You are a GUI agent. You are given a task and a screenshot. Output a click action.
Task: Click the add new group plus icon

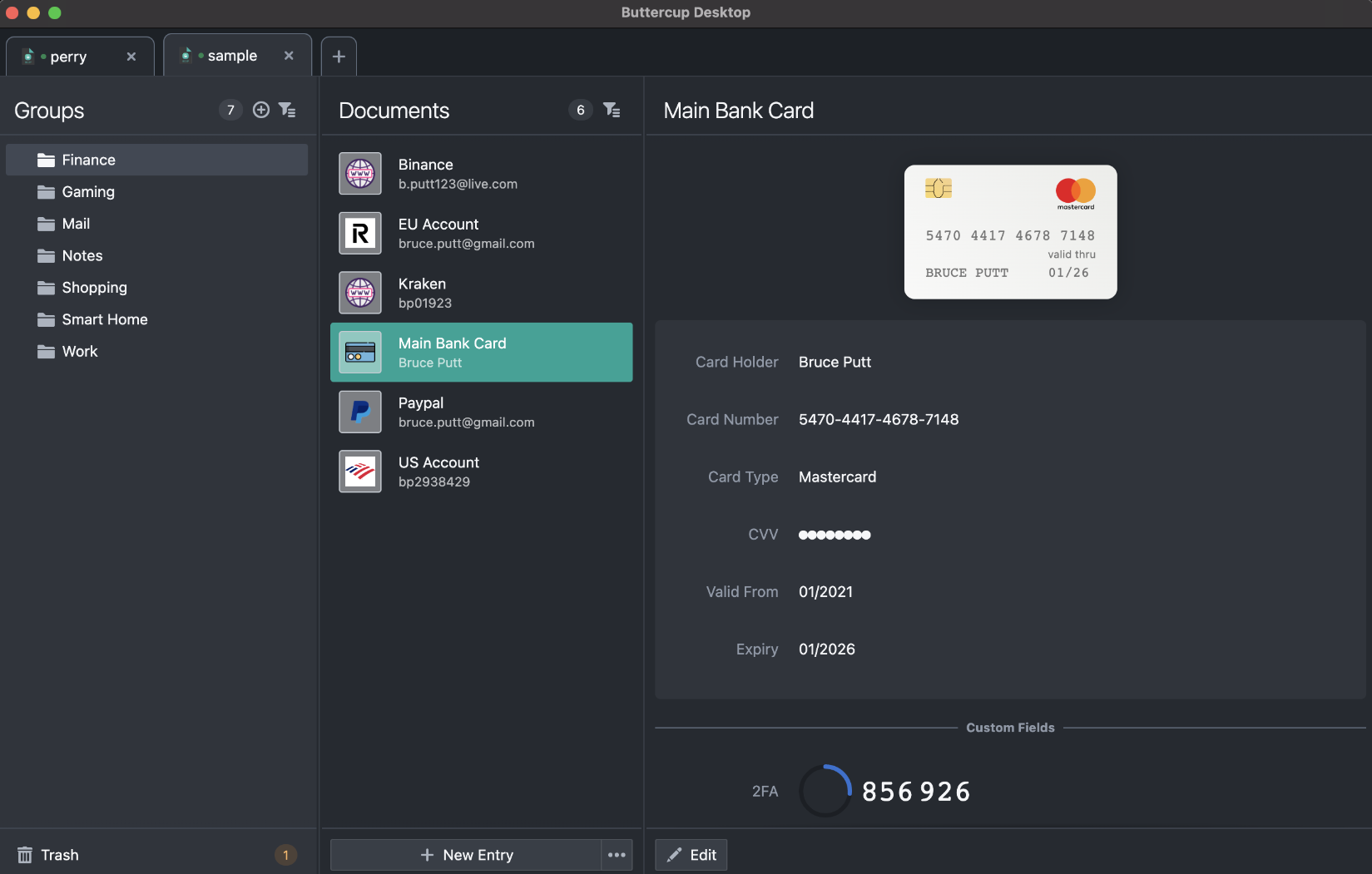click(x=260, y=109)
